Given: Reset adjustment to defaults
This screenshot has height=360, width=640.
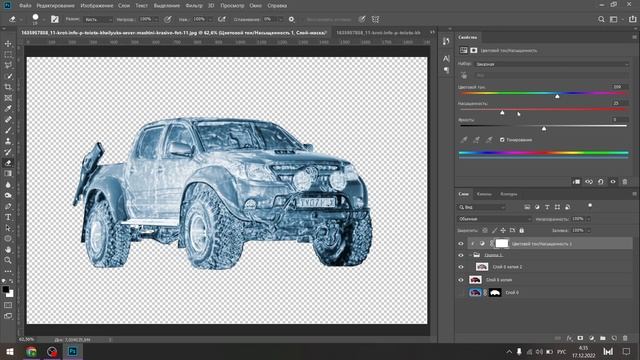Looking at the screenshot, I should (x=600, y=182).
